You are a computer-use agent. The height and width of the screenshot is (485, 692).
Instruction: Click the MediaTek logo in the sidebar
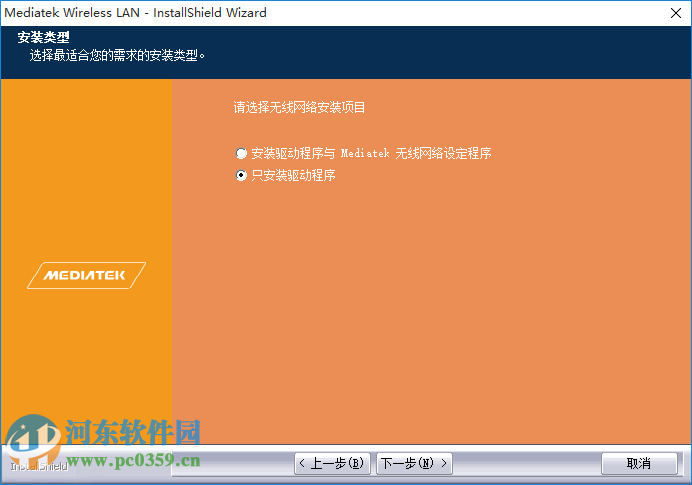pyautogui.click(x=86, y=275)
